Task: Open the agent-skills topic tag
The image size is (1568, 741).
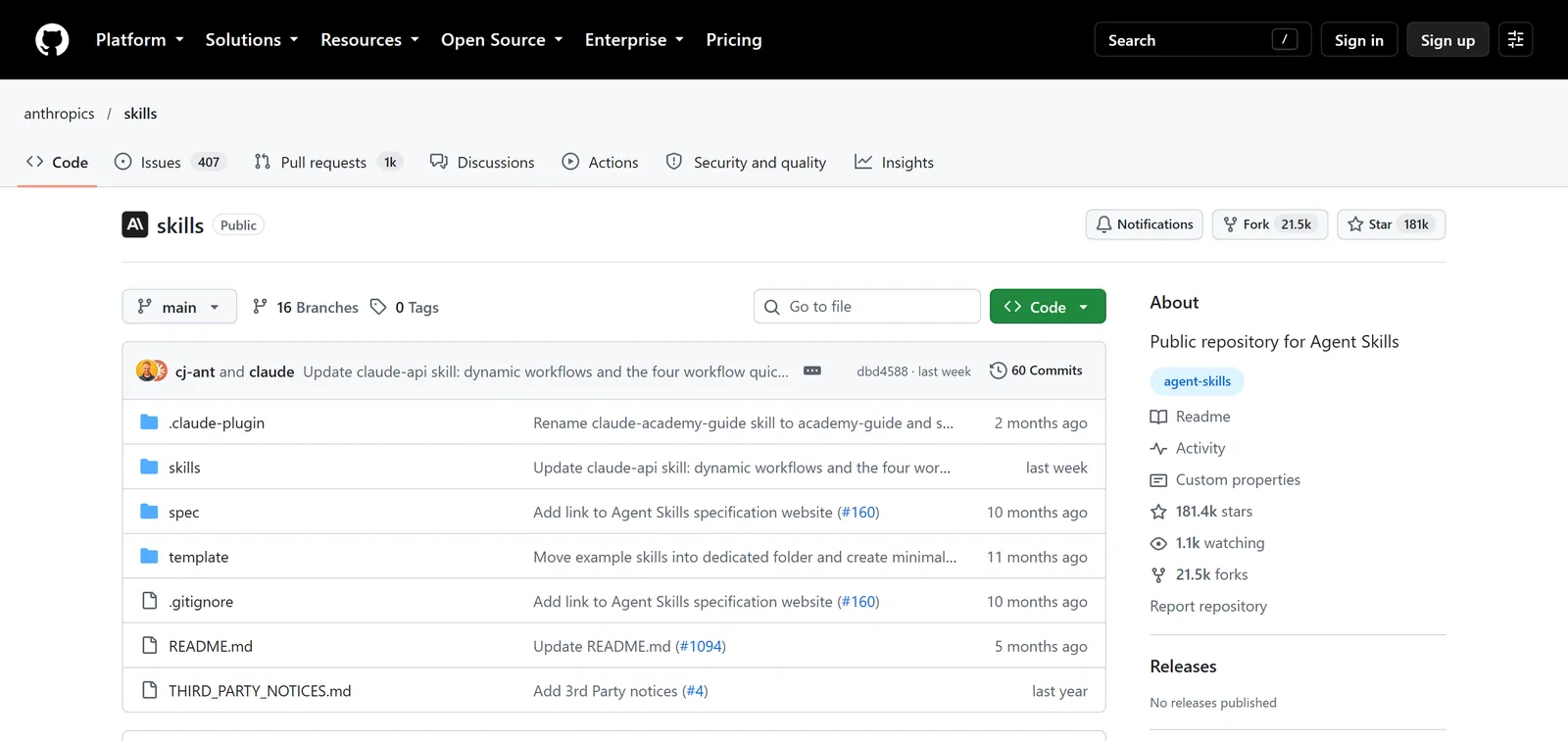Action: 1197,381
